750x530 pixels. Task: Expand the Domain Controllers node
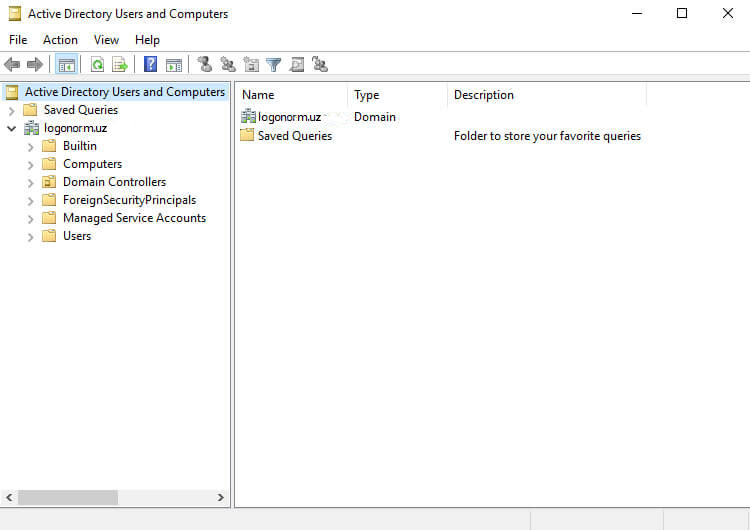(31, 183)
